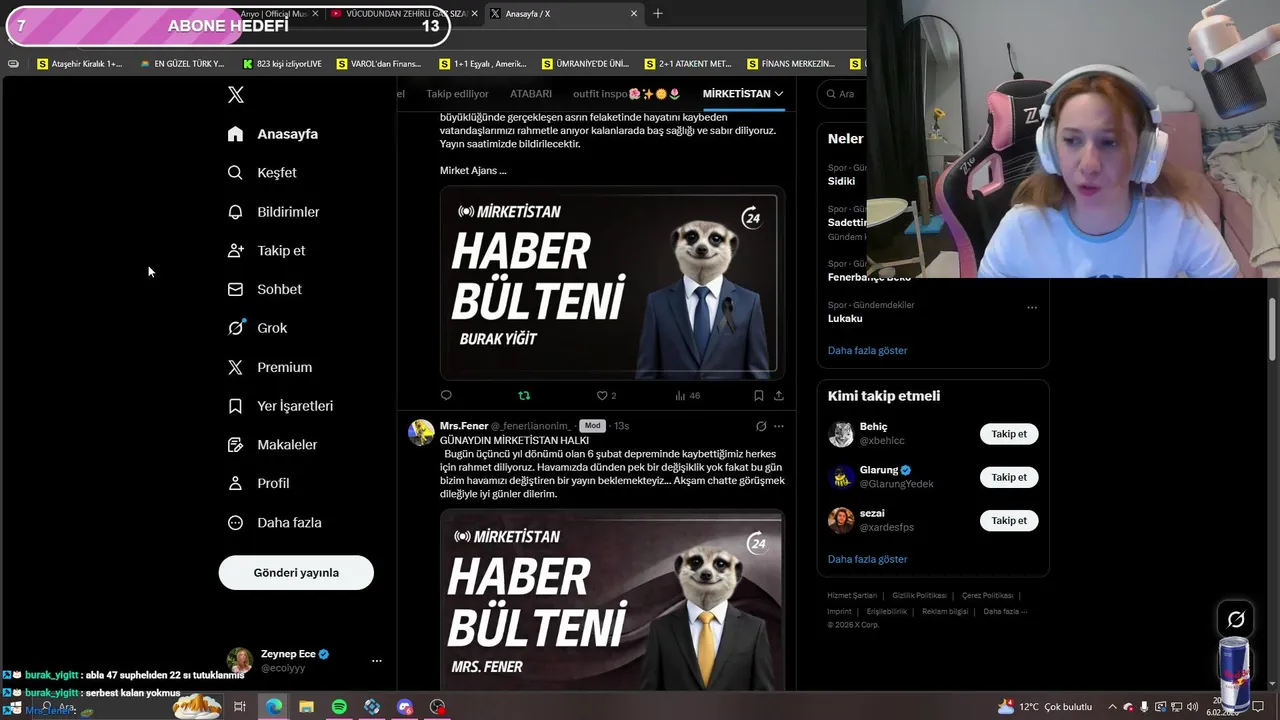Image resolution: width=1280 pixels, height=720 pixels.
Task: Focus the Ara search field
Action: (842, 94)
